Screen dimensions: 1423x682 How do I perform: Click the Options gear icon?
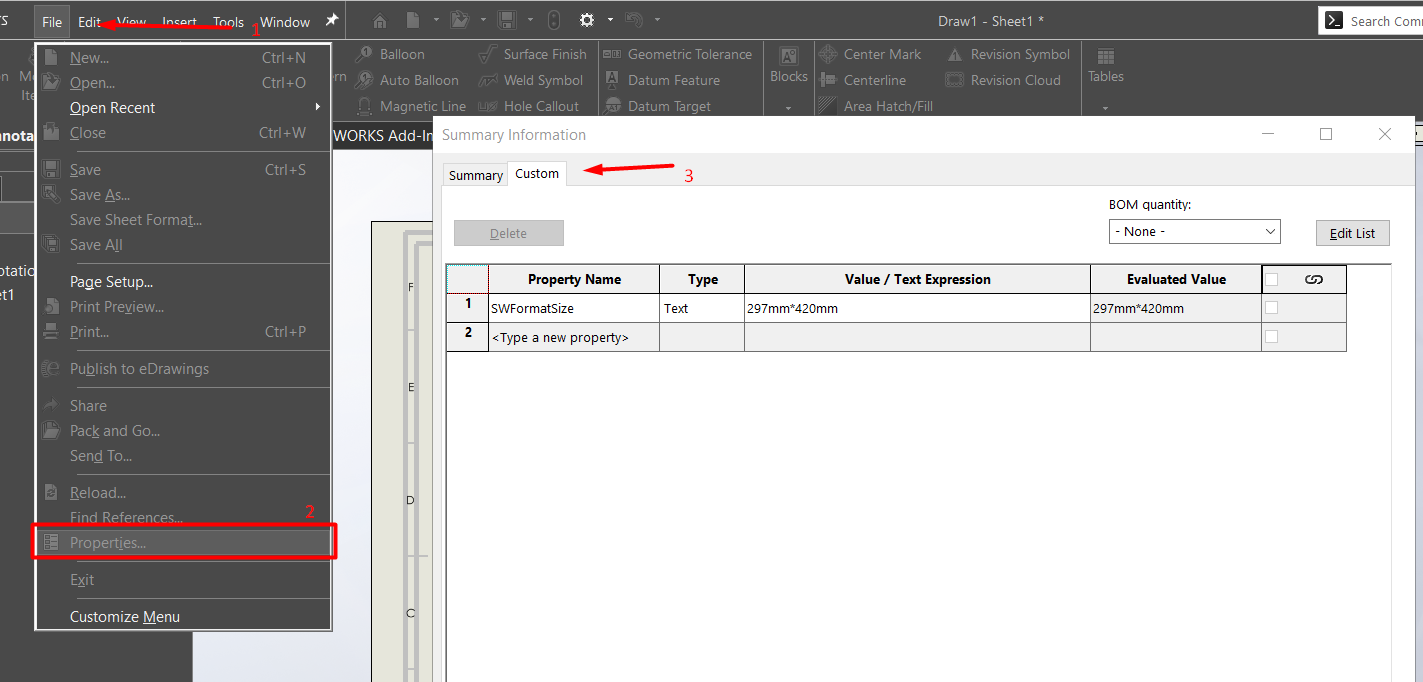(587, 21)
